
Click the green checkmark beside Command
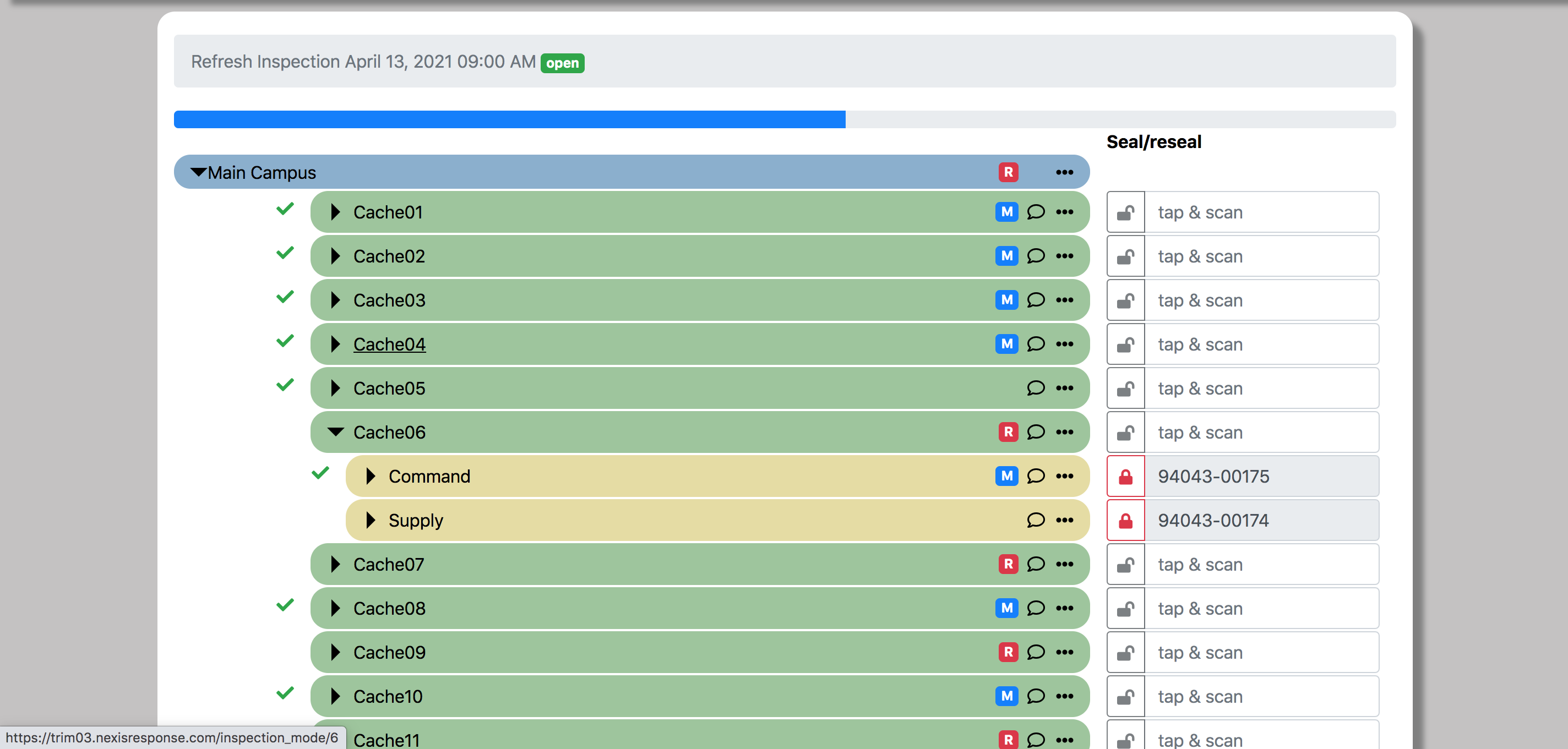[320, 473]
